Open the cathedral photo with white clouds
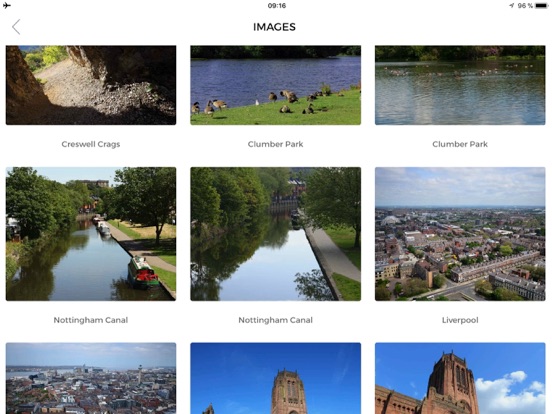The image size is (552, 414). tap(460, 378)
